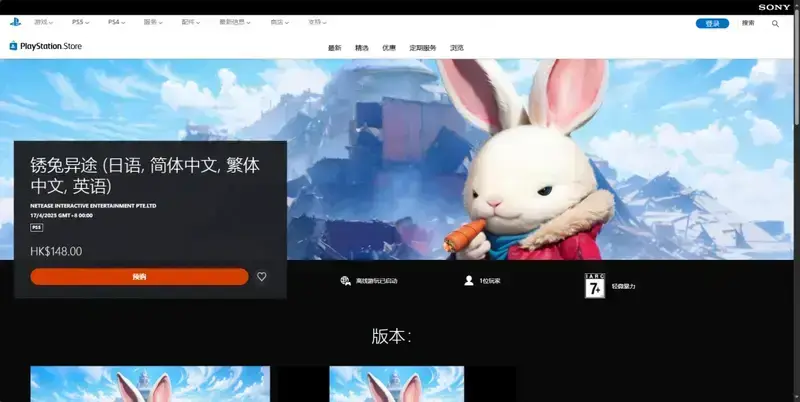Click the Sony logo in top right
This screenshot has height=402, width=800.
[x=774, y=7]
